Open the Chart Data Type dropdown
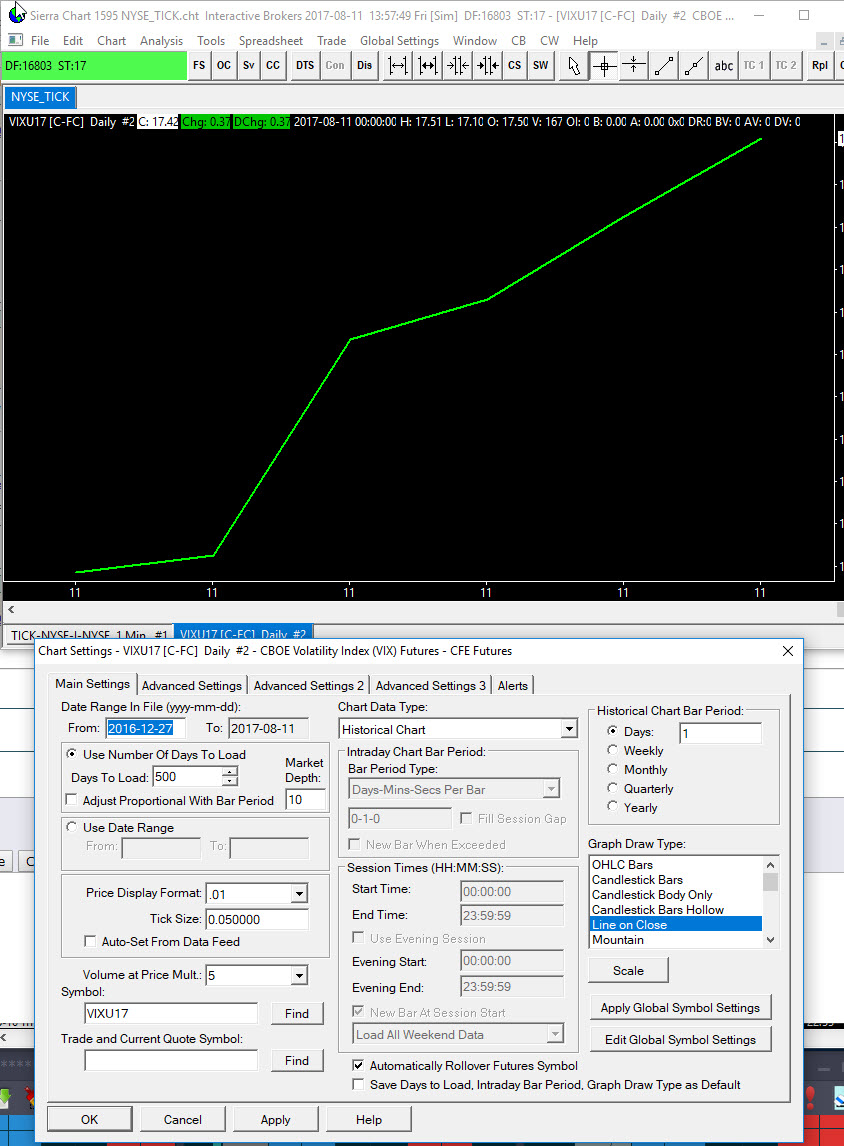 pyautogui.click(x=569, y=729)
